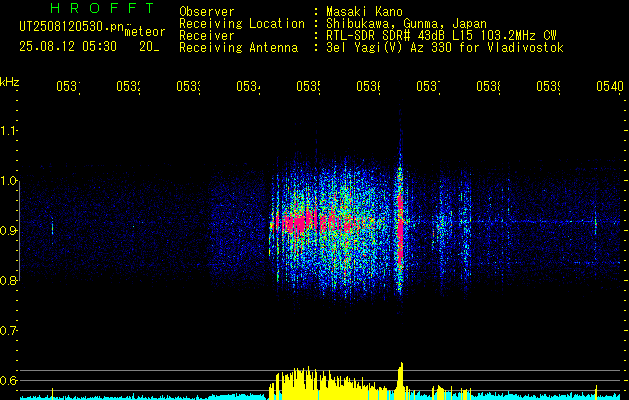Click the "Receiver" label

click(207, 36)
